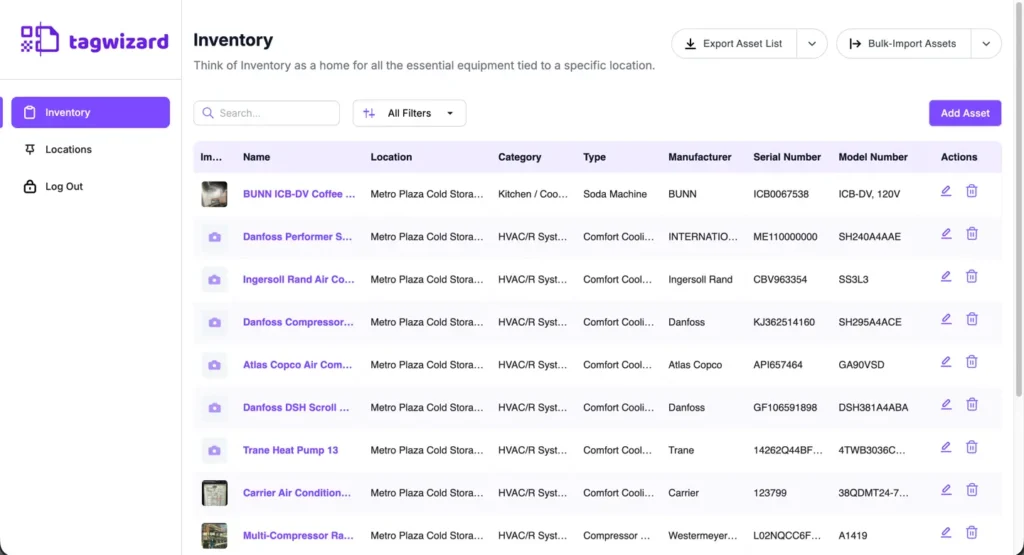Click the BUNN coffee machine thumbnail
The width and height of the screenshot is (1024, 555).
214,194
